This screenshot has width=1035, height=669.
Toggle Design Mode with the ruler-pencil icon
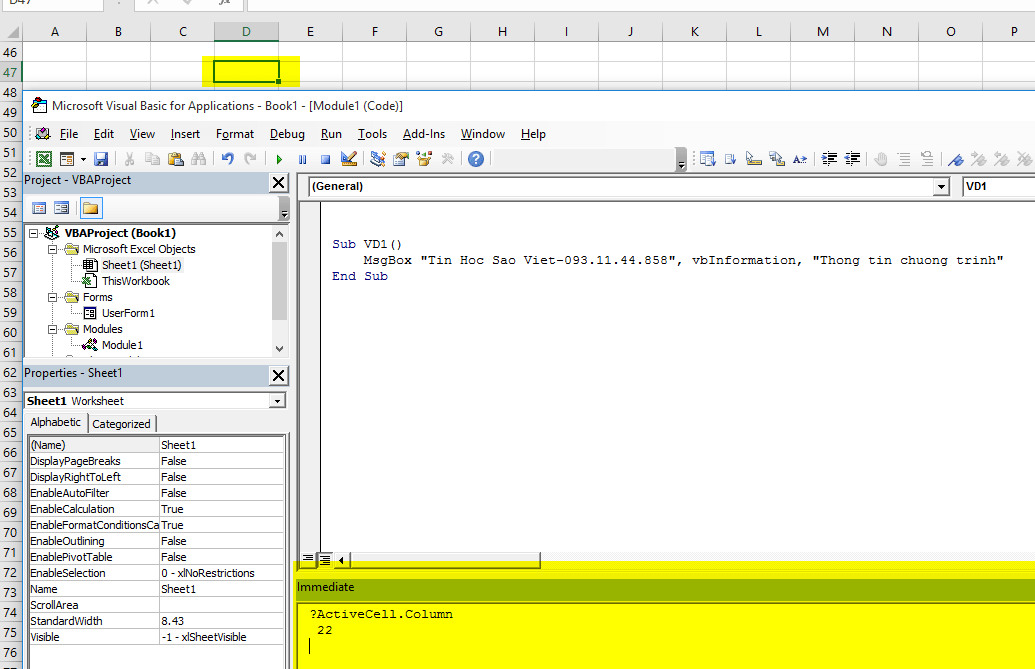349,159
